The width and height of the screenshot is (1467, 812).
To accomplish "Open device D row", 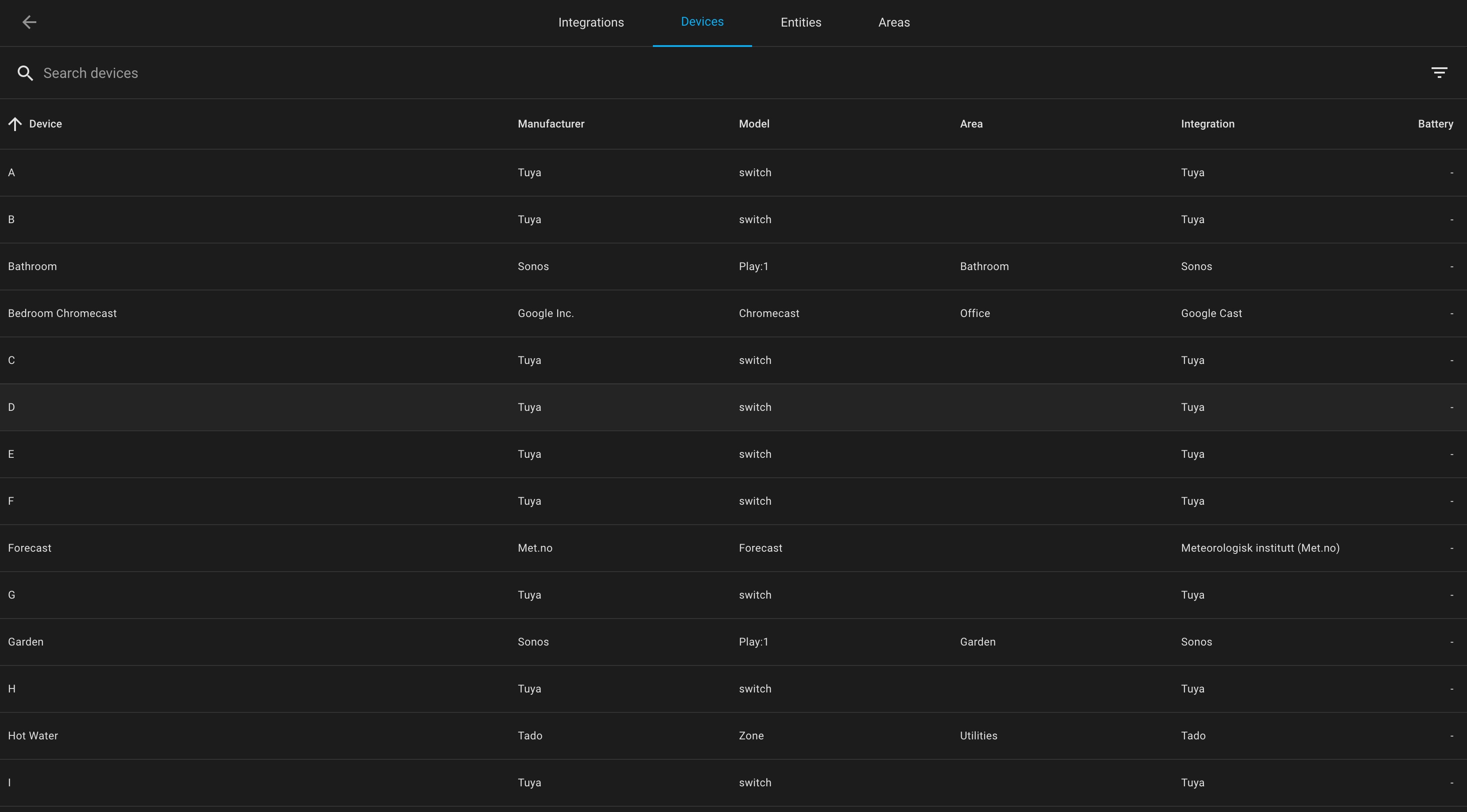I will coord(733,407).
